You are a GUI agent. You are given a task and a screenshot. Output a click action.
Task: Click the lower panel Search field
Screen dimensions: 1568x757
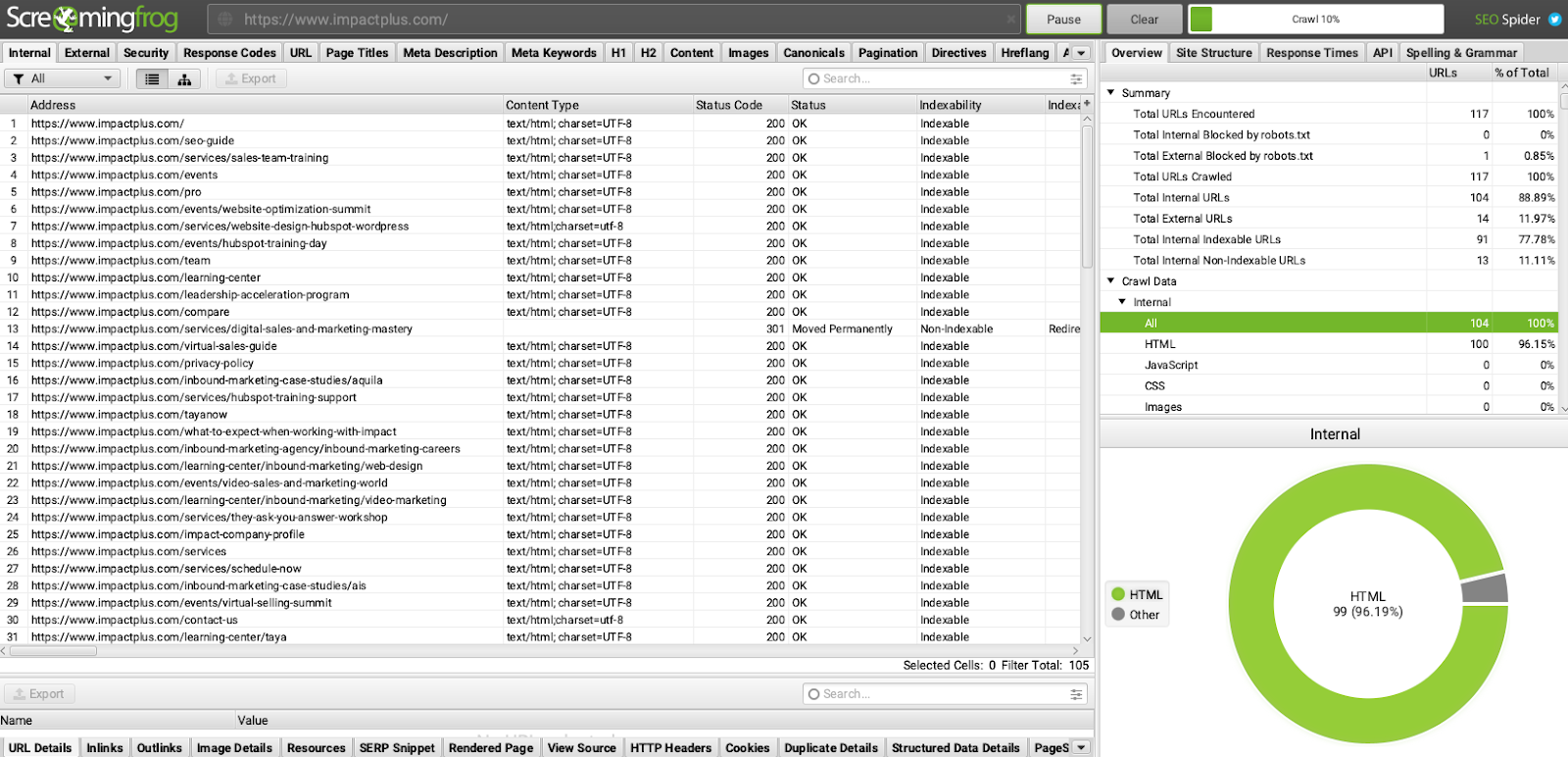click(945, 693)
